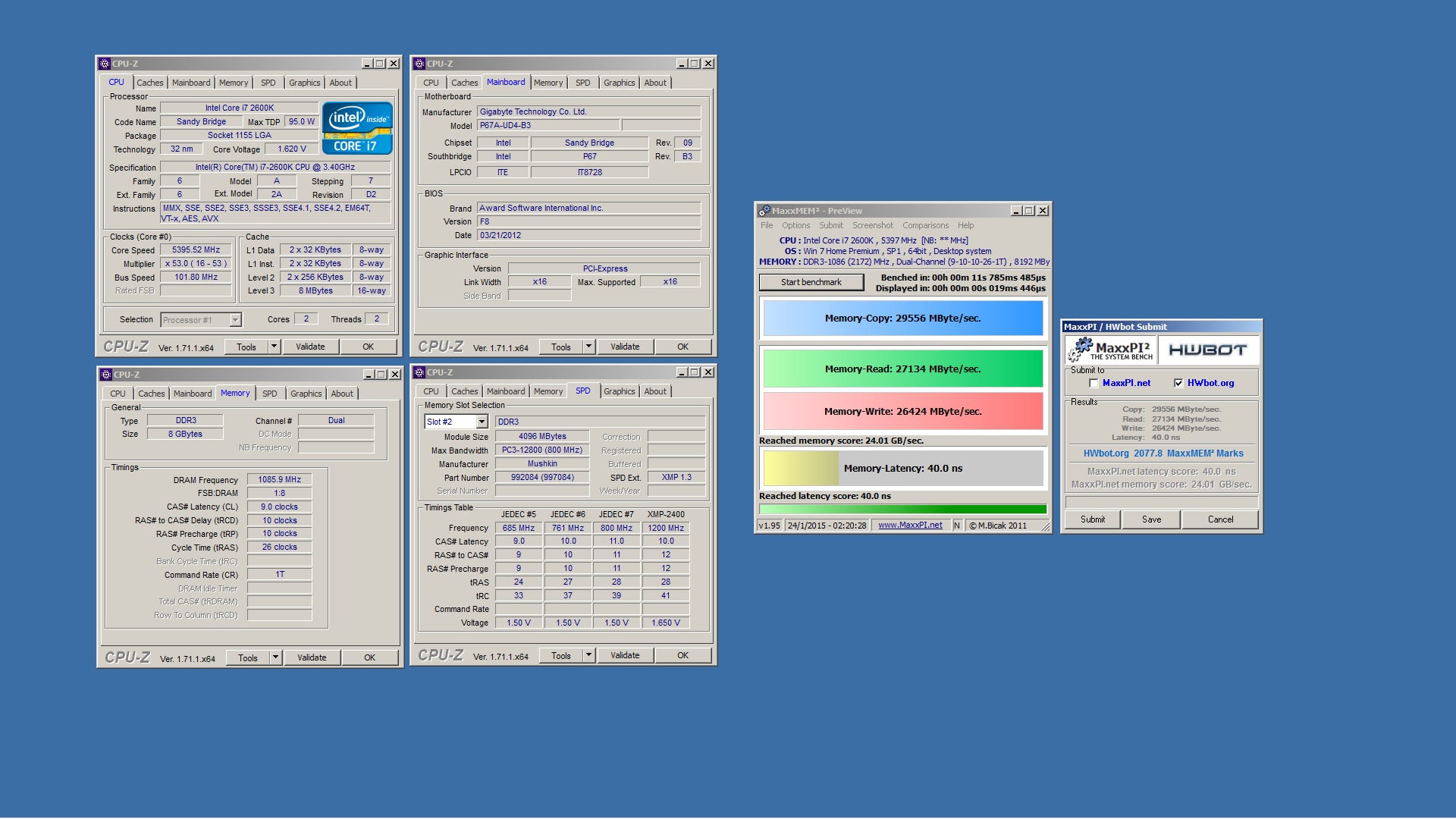The width and height of the screenshot is (1456, 819).
Task: Minimize the CPU-Z Mainboard window
Action: [x=681, y=64]
